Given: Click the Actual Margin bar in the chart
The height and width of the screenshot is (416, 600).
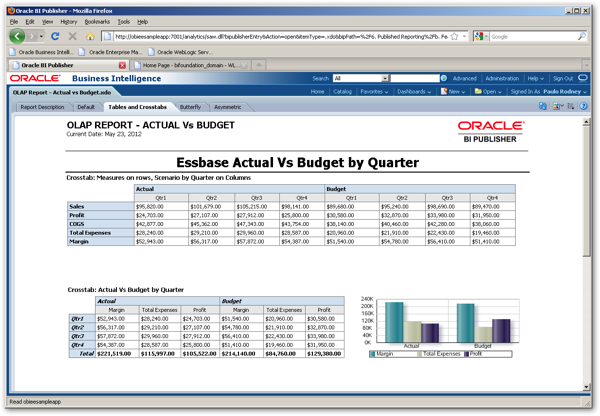Looking at the screenshot, I should 394,322.
